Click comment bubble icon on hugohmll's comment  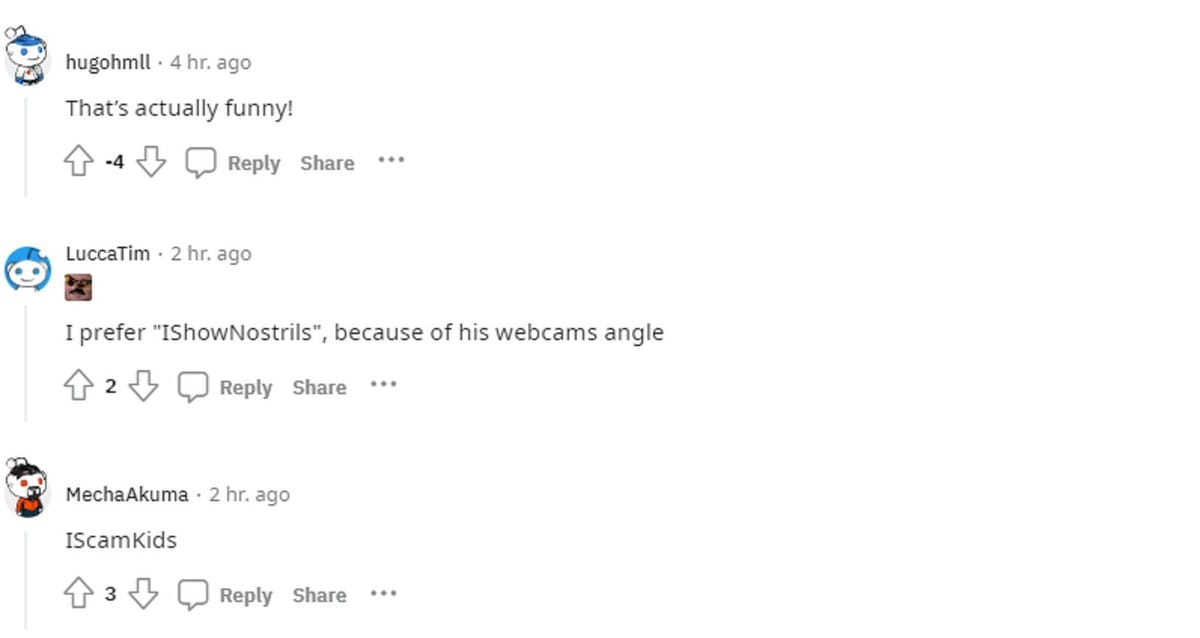point(200,162)
